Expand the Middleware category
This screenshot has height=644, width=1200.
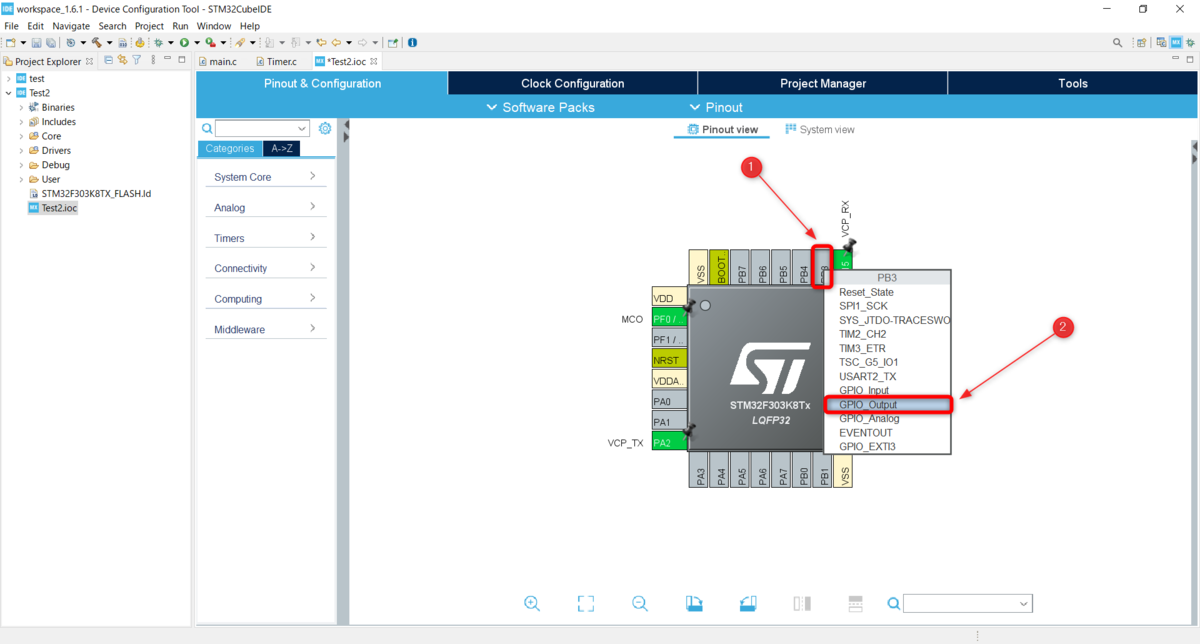tap(266, 329)
